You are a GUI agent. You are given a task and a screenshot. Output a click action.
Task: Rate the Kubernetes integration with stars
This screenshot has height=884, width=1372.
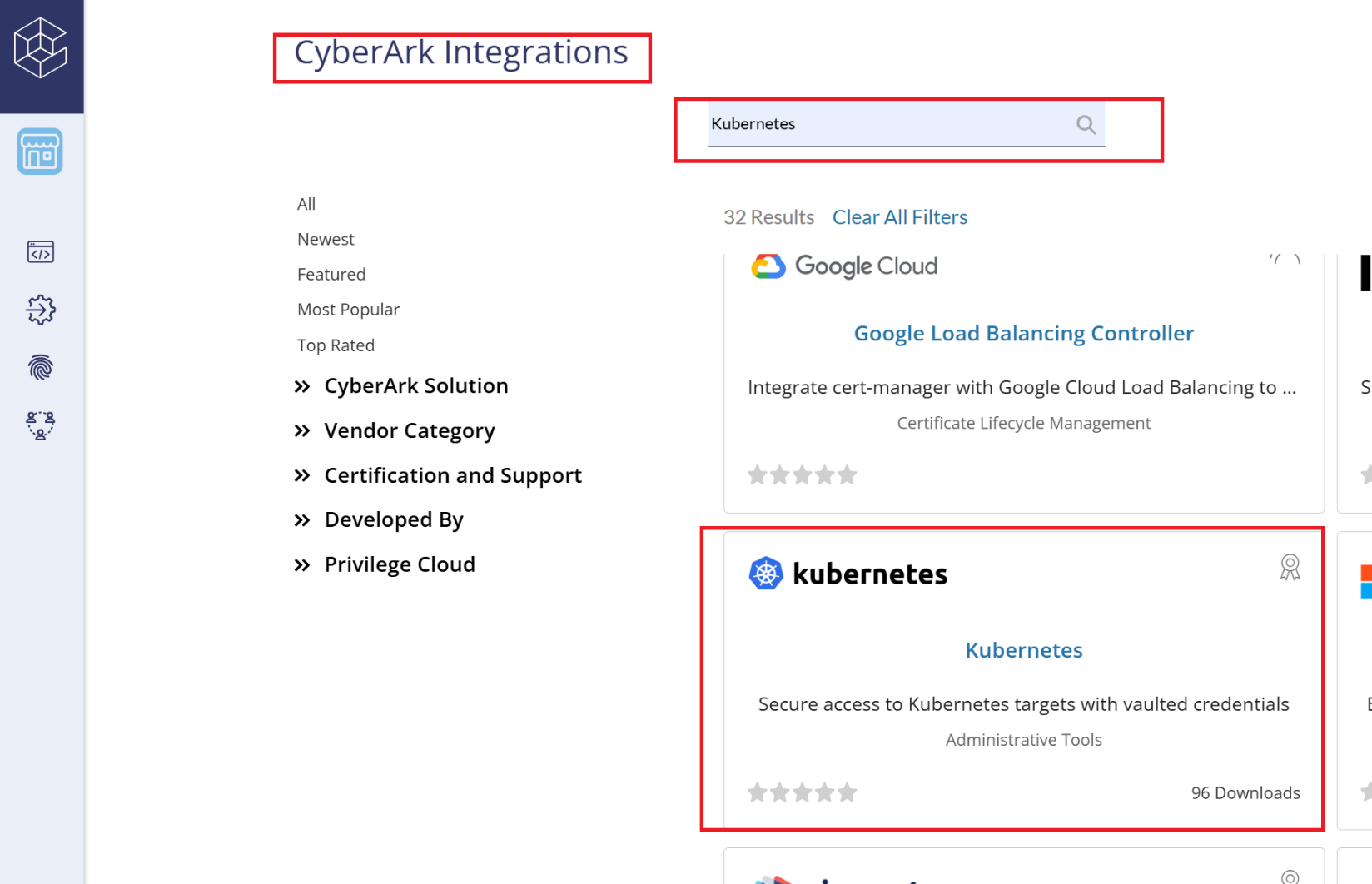point(803,792)
